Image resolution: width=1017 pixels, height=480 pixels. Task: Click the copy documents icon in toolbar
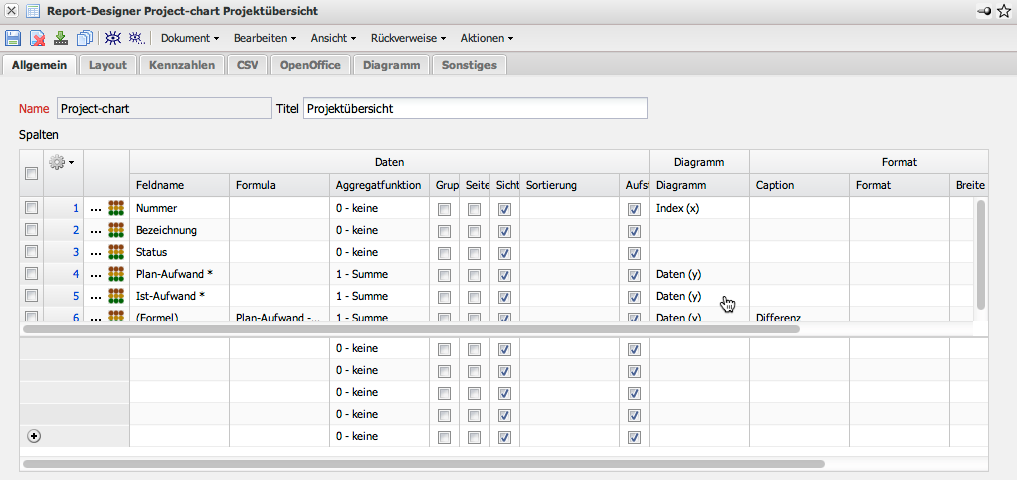pos(85,38)
